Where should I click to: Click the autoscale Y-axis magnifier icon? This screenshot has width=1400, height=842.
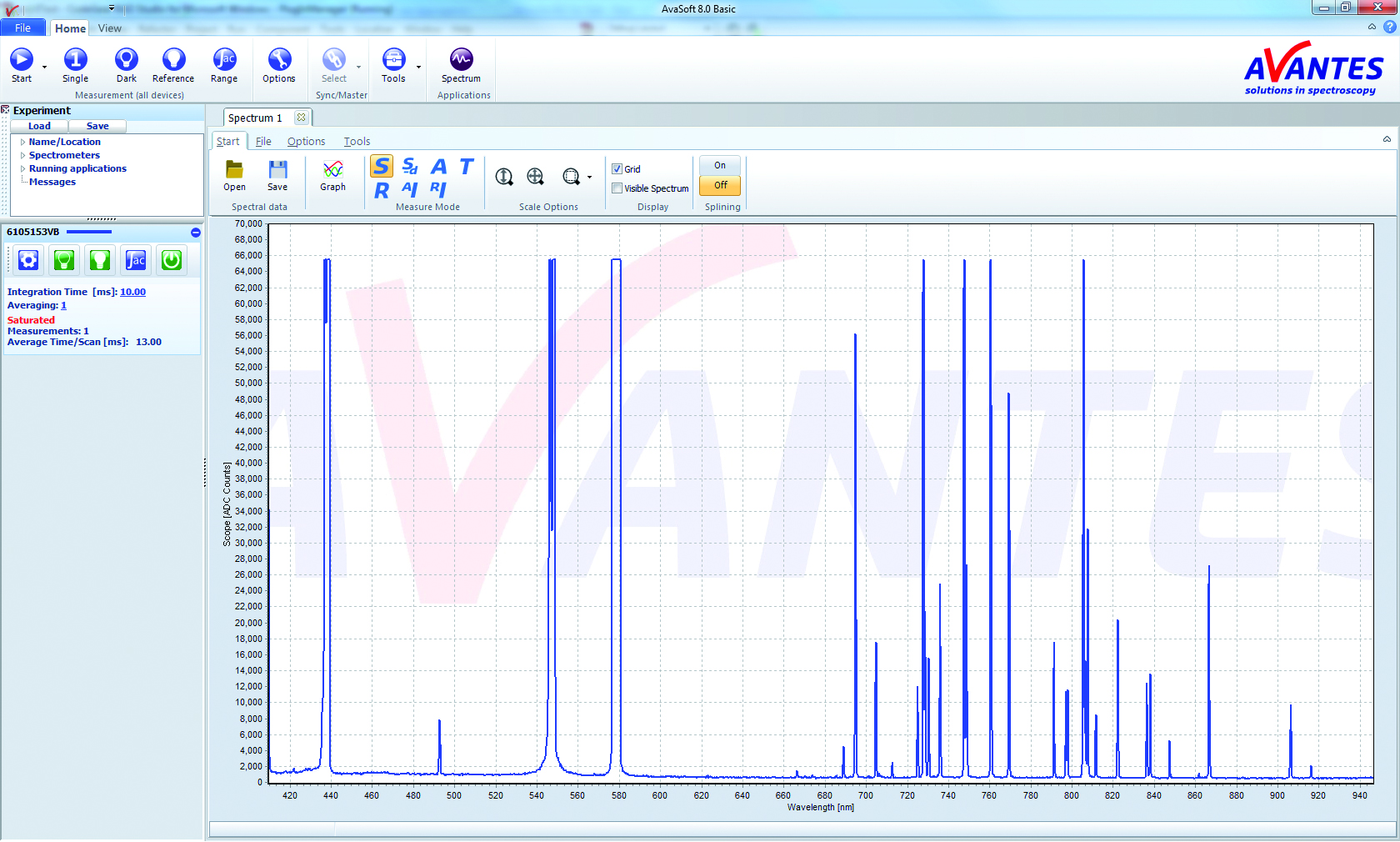[x=504, y=177]
